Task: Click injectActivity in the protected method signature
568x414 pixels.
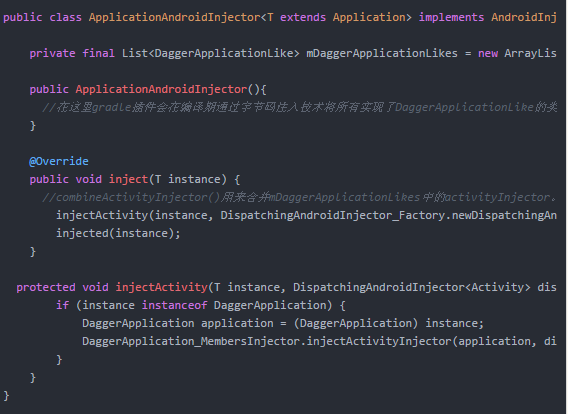Action: coord(161,287)
